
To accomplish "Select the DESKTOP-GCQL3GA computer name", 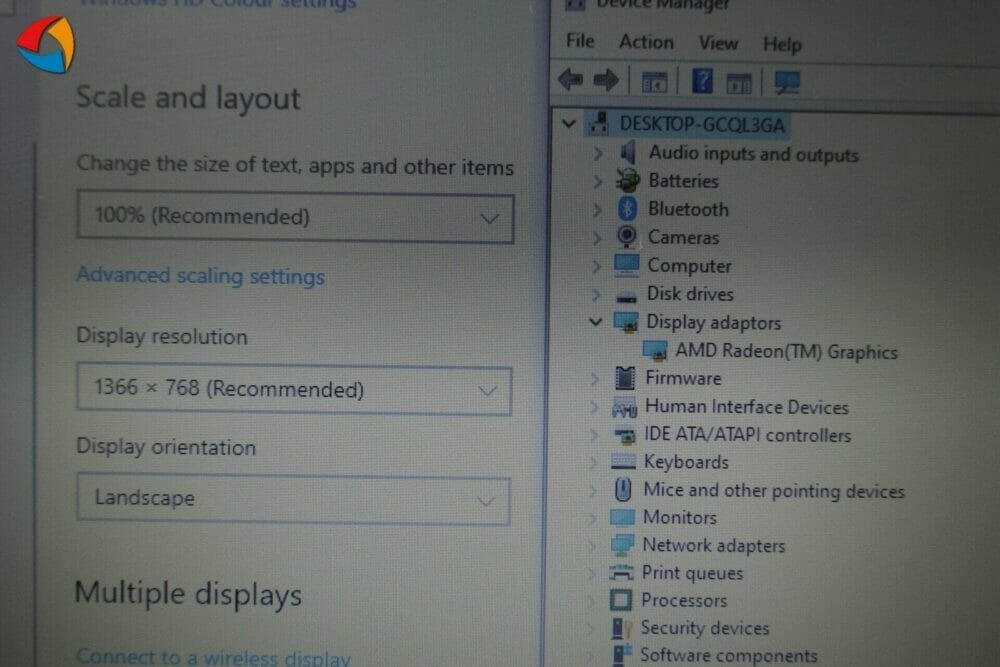I will [x=702, y=124].
